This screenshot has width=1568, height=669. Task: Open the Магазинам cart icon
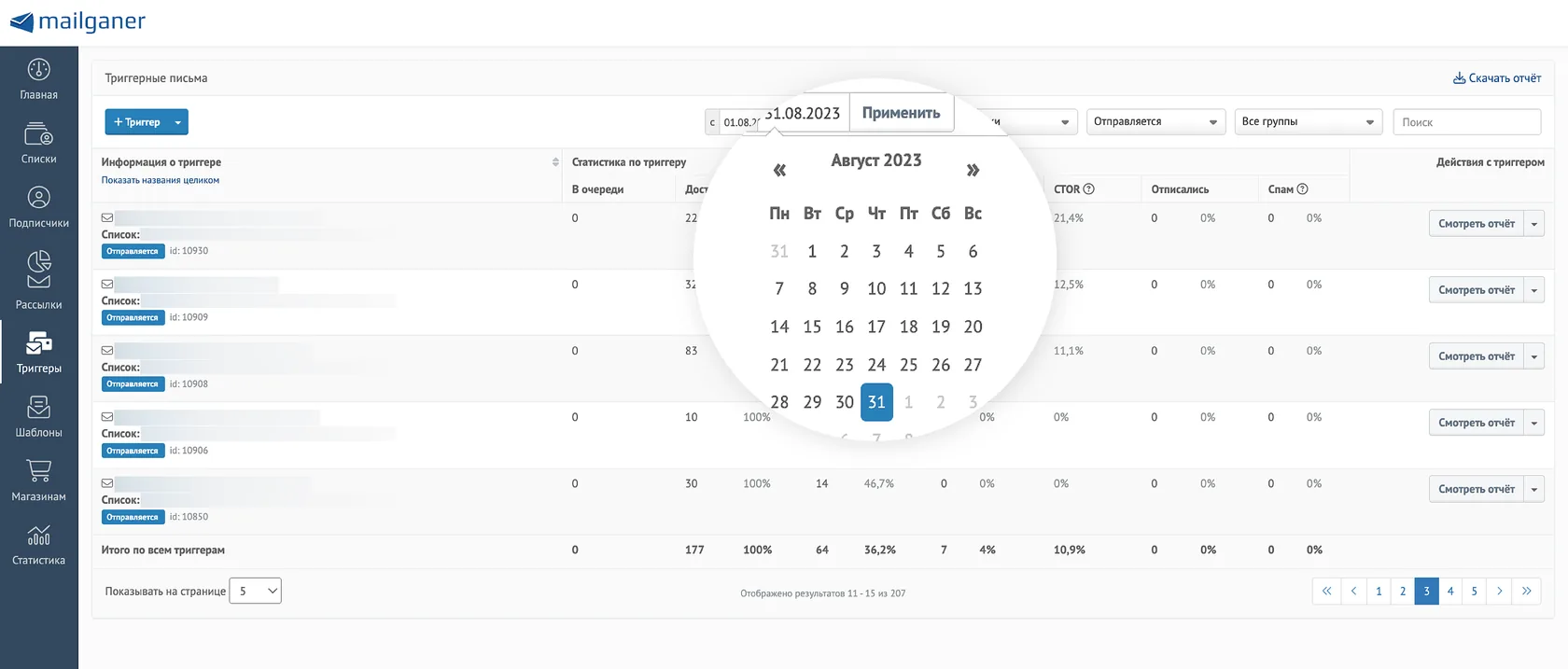38,470
